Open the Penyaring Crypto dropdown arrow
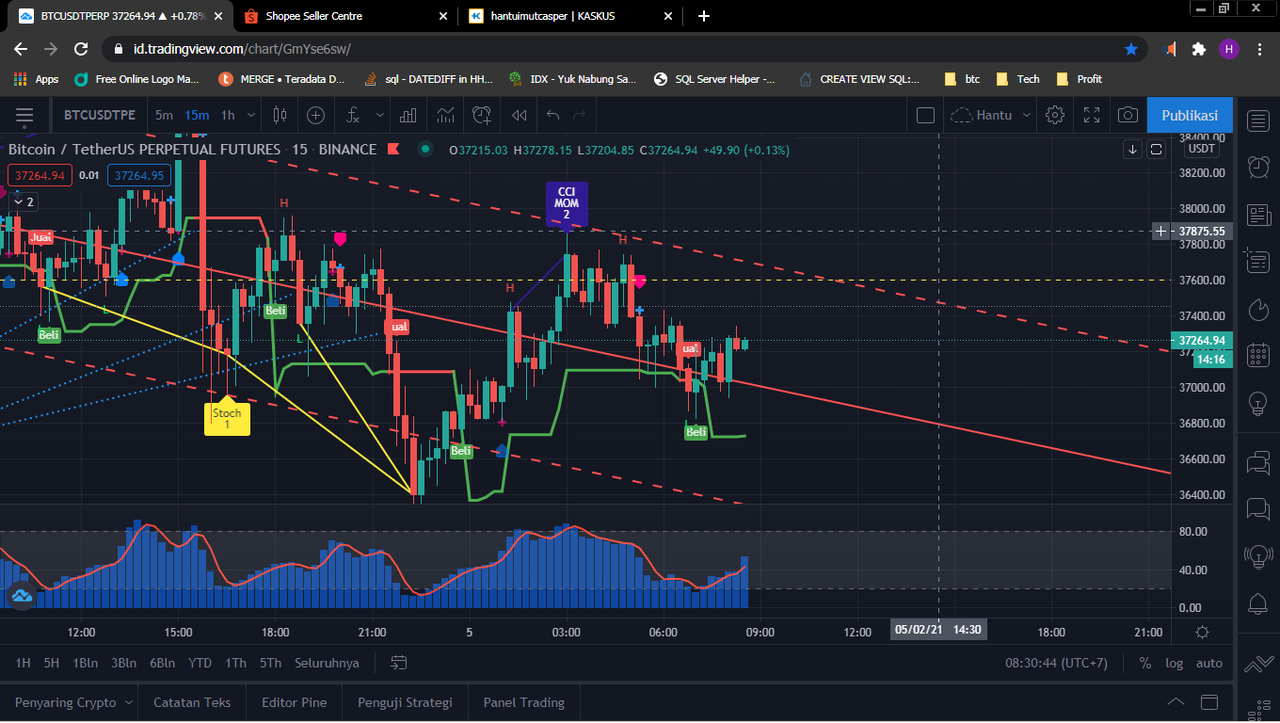This screenshot has height=723, width=1280. click(x=128, y=702)
